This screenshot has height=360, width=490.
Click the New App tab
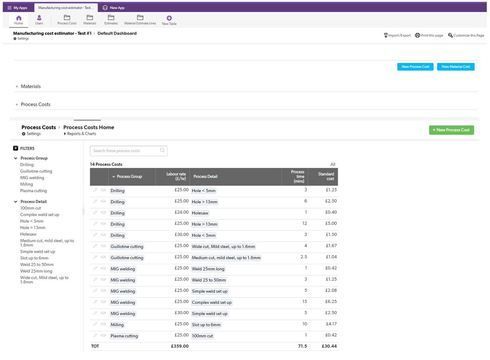[114, 7]
